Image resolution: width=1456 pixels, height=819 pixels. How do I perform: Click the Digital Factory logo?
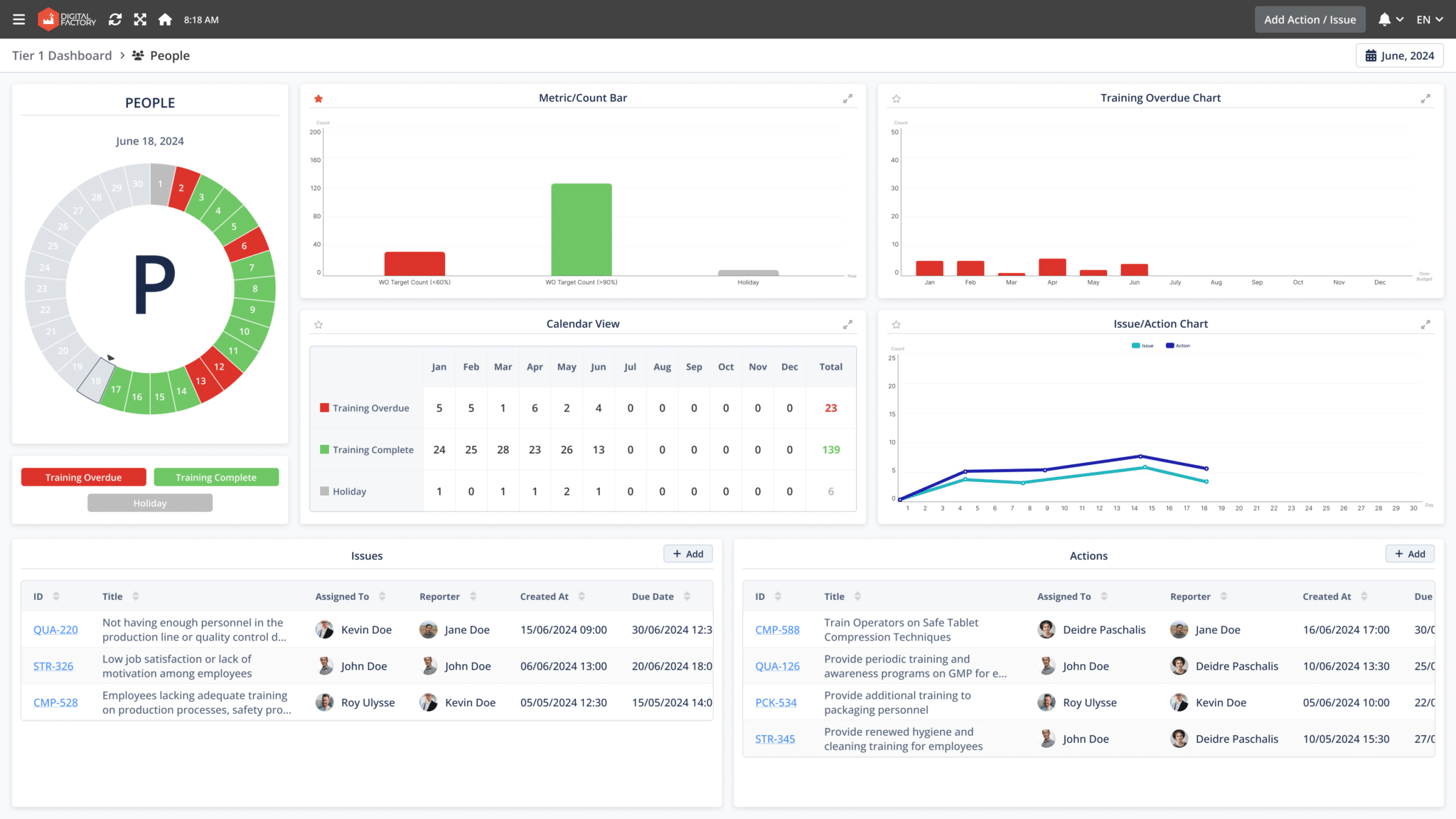(67, 19)
